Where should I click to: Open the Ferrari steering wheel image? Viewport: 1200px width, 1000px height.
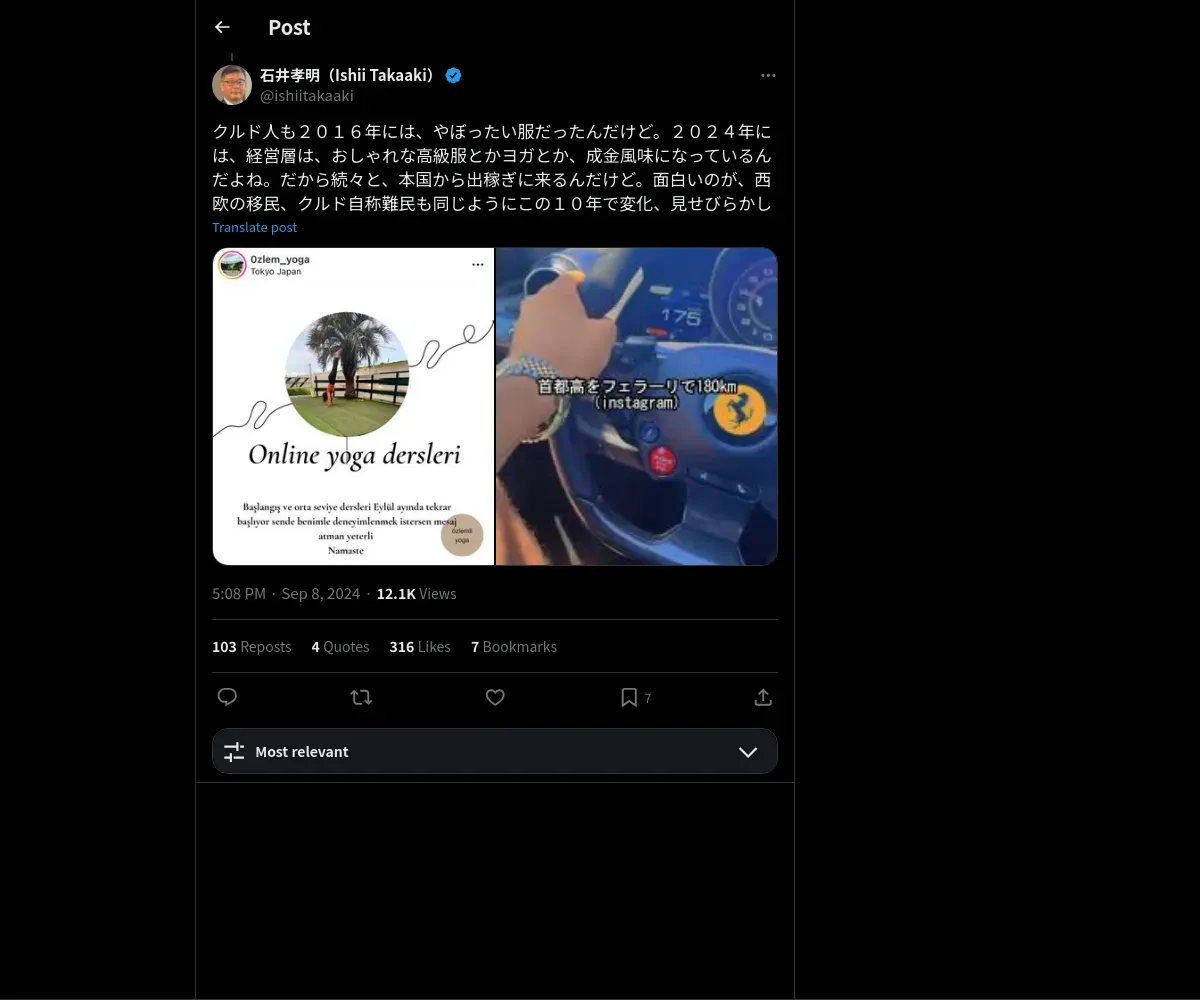pos(637,406)
